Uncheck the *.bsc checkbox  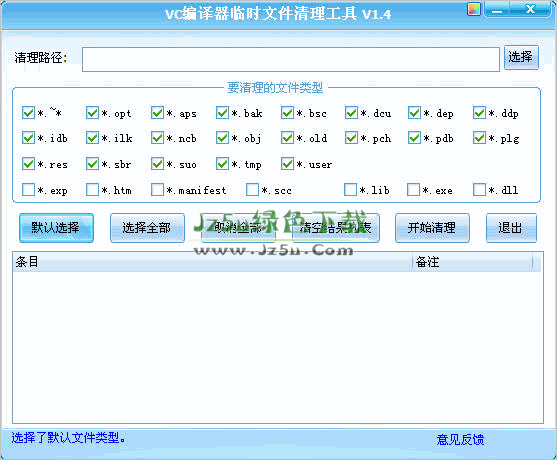[287, 113]
